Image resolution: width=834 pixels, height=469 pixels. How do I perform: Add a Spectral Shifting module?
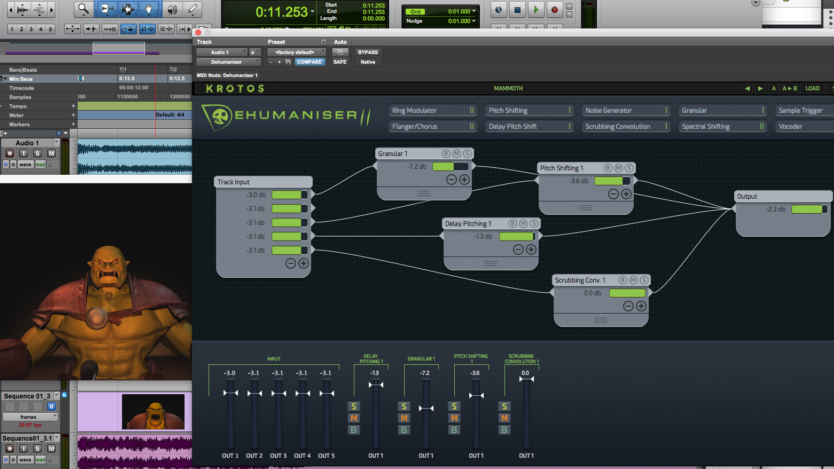(723, 127)
